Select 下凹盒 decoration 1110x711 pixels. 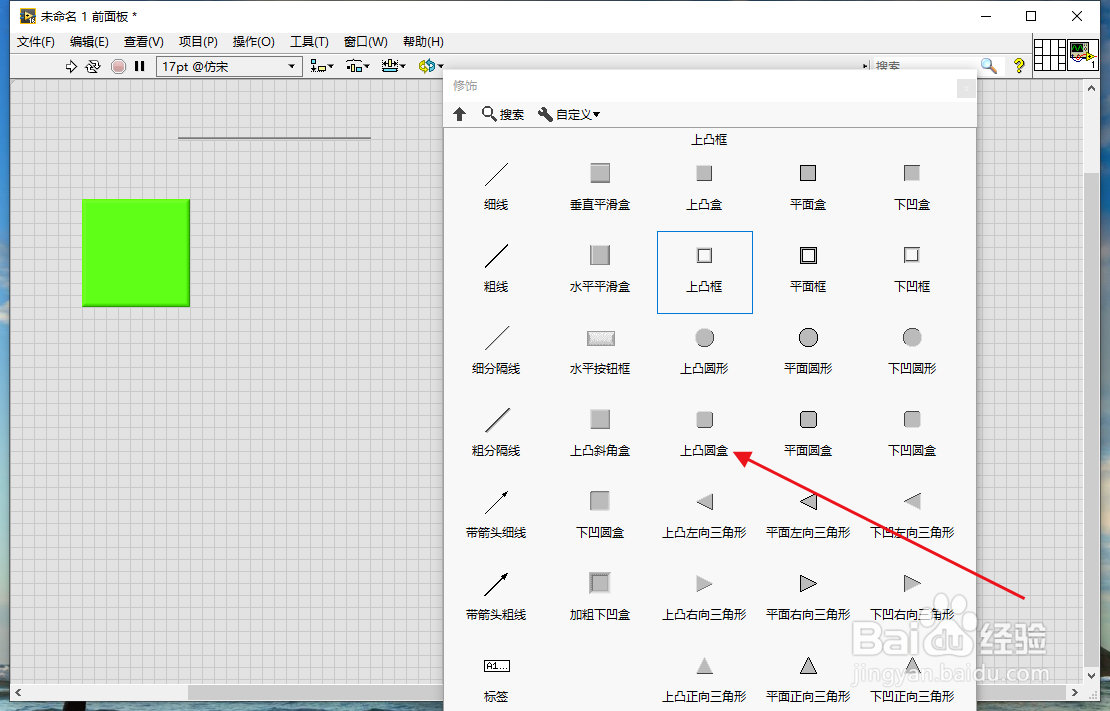pyautogui.click(x=912, y=187)
